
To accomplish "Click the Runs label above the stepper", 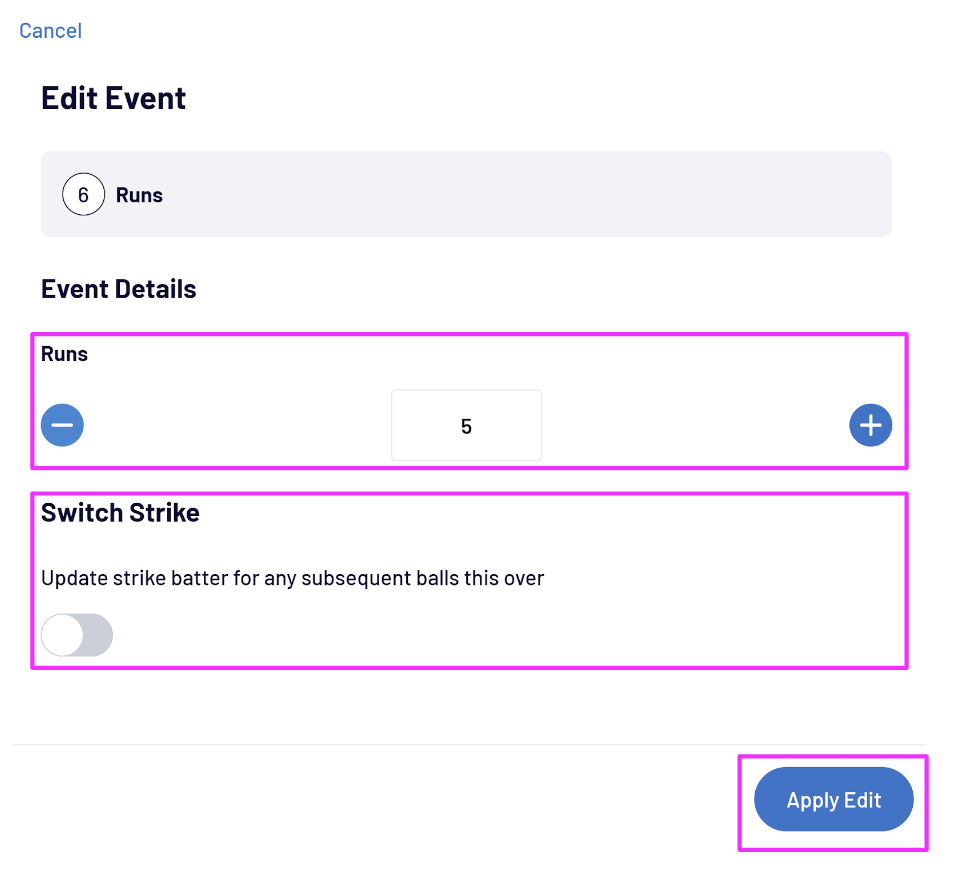I will 64,354.
